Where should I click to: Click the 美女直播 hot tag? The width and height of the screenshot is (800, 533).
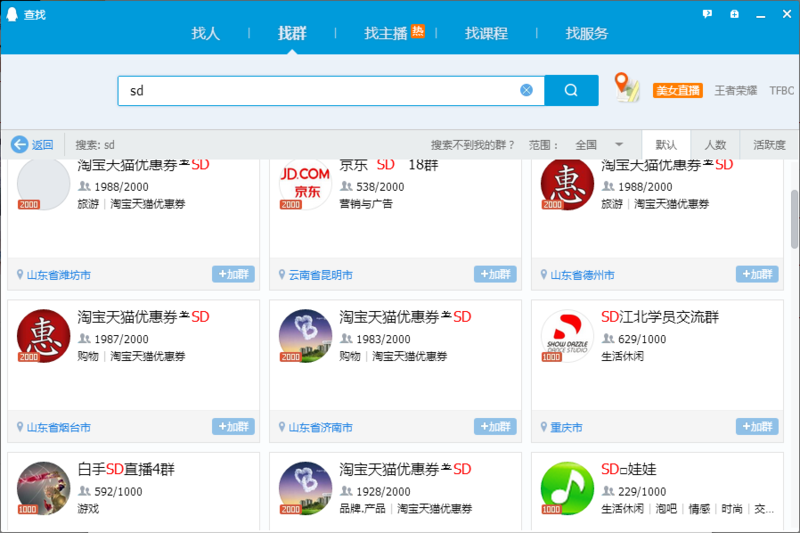678,91
